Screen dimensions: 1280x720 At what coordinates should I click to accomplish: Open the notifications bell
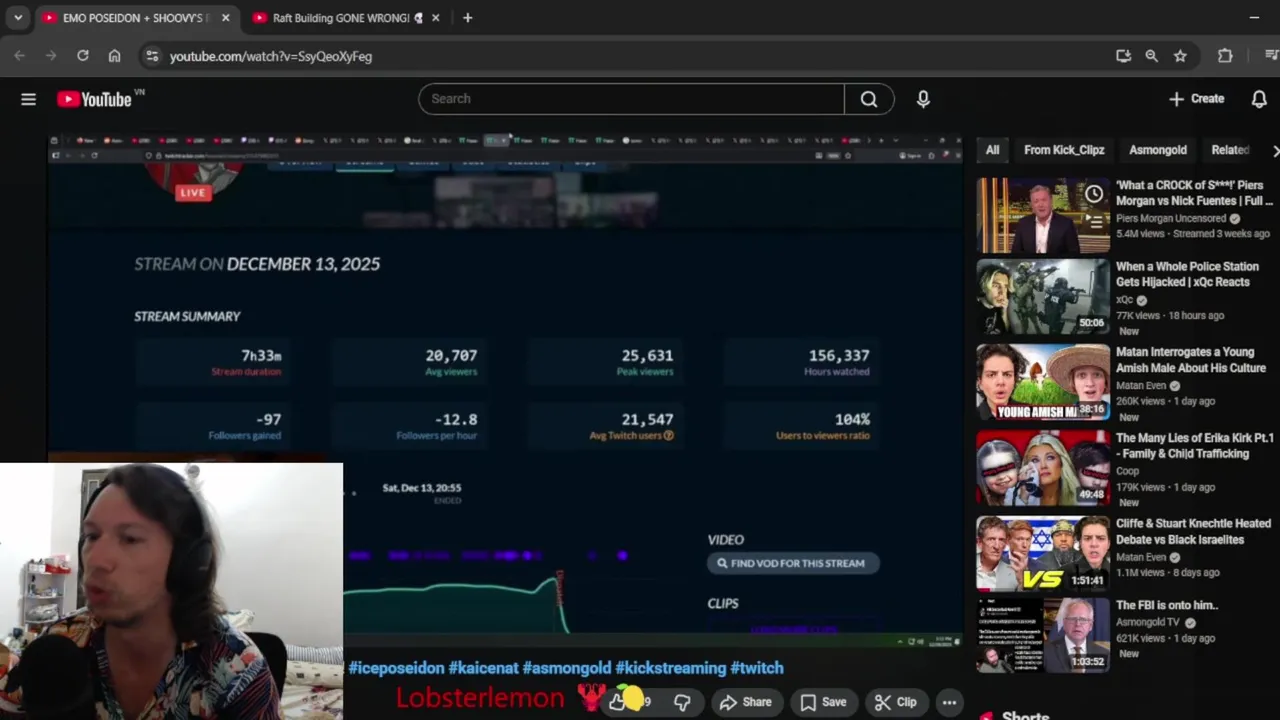tap(1259, 99)
